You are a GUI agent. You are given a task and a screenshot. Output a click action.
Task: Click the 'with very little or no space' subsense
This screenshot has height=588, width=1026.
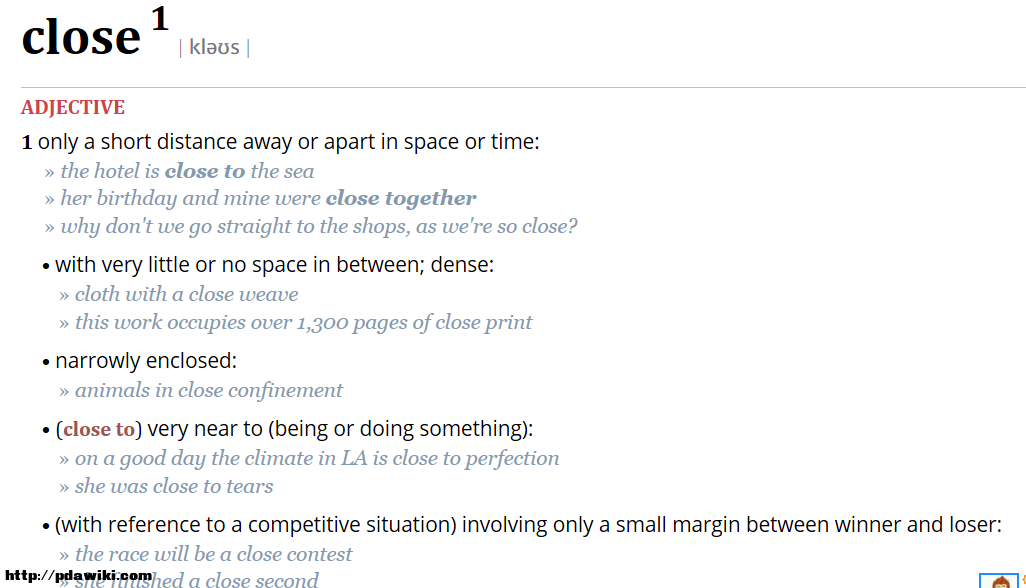[x=274, y=265]
